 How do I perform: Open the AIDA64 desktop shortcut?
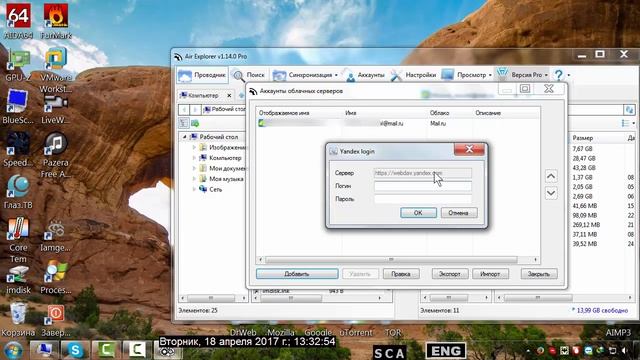[18, 21]
